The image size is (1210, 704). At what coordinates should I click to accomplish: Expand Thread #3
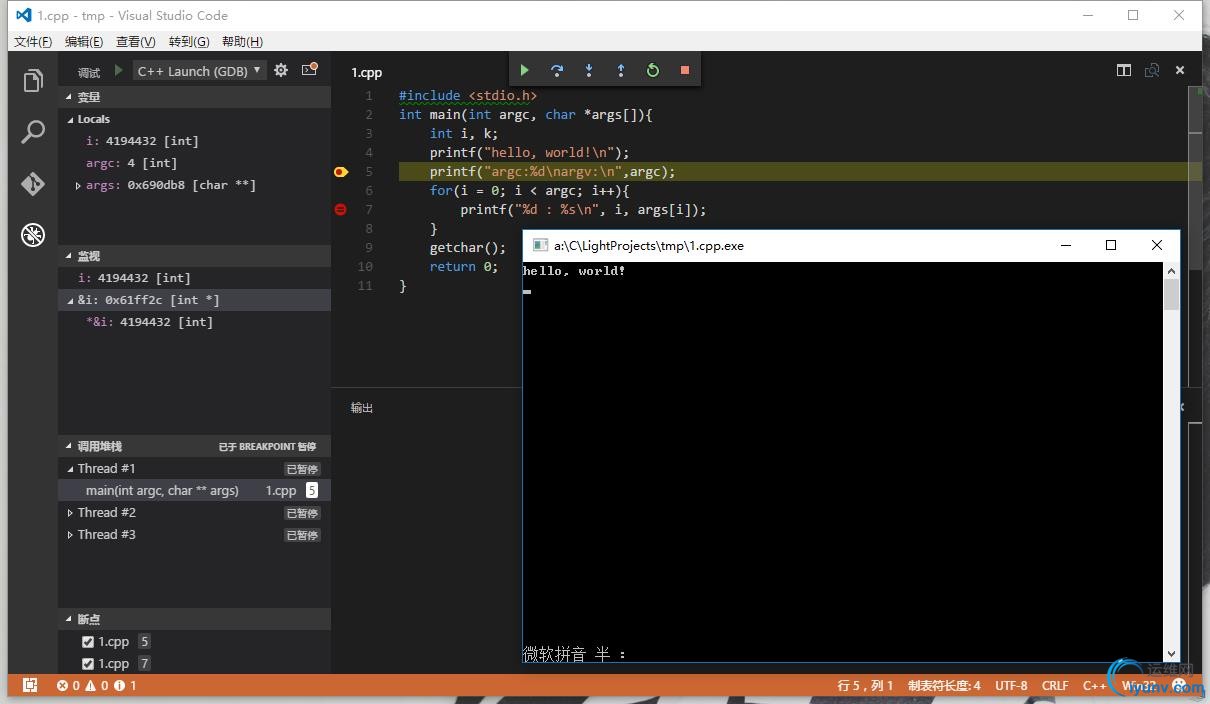point(70,535)
